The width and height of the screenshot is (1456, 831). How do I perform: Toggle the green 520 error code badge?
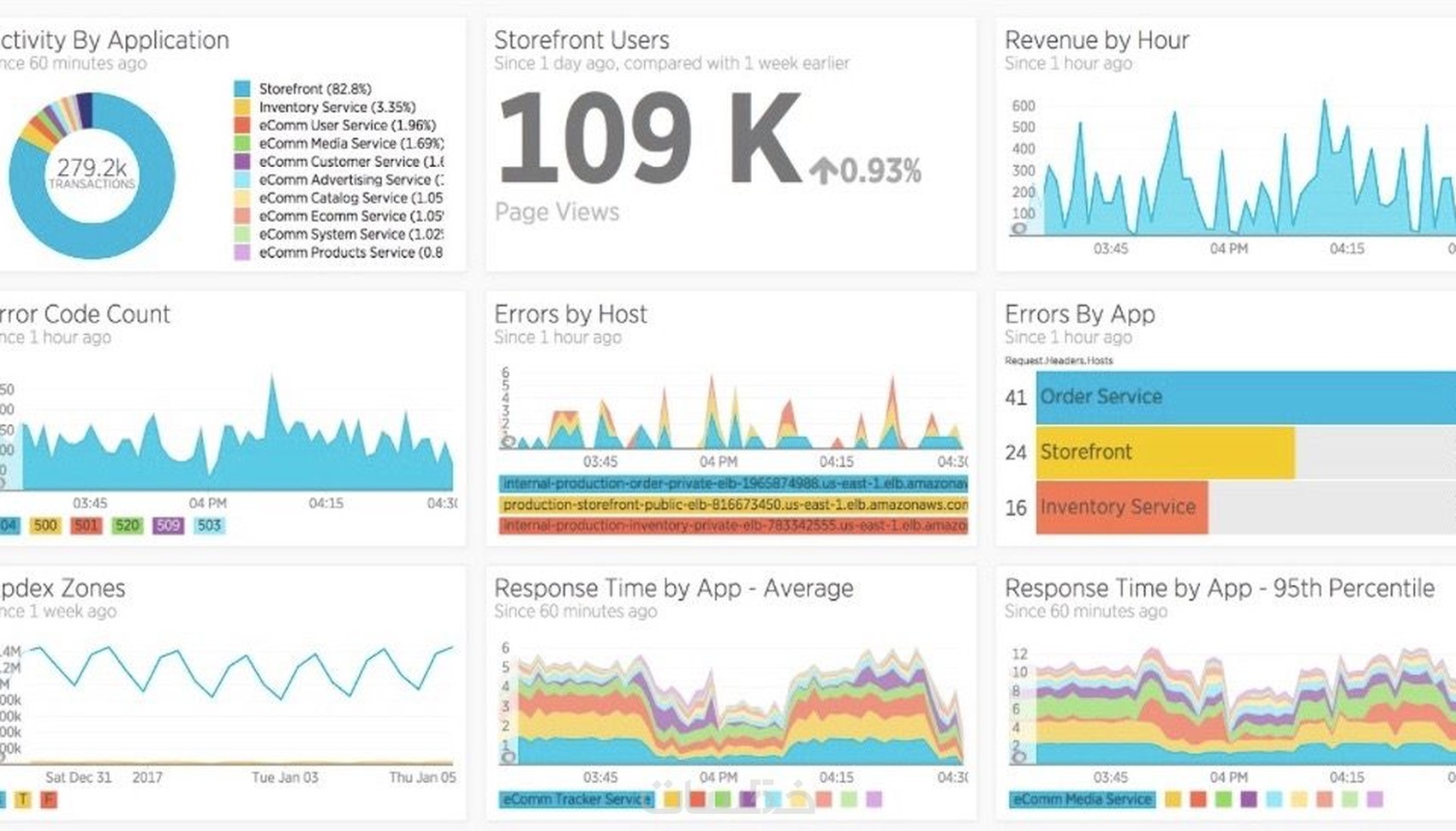[x=128, y=525]
